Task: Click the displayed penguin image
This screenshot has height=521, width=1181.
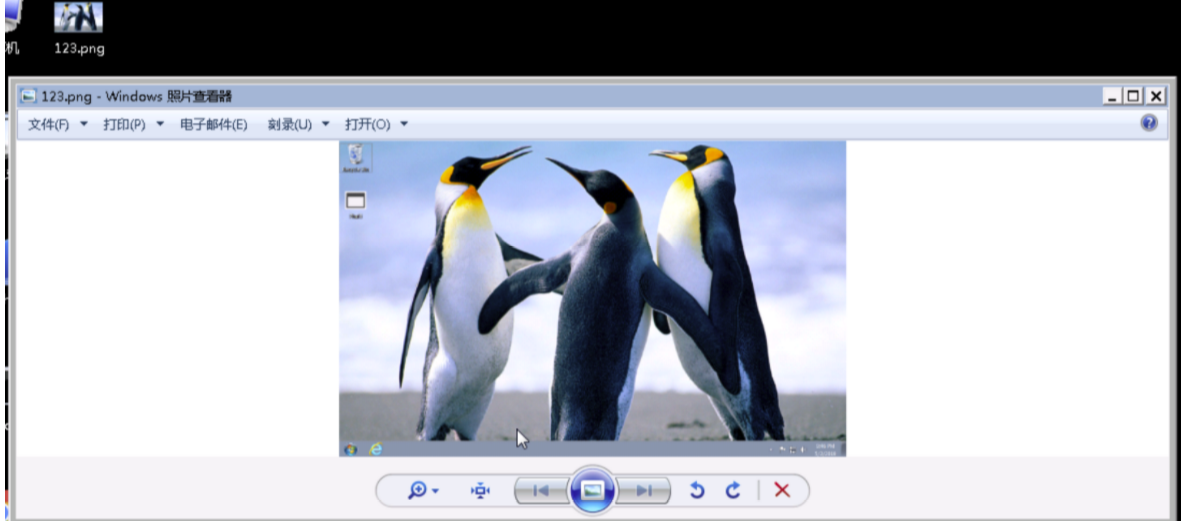Action: 592,298
